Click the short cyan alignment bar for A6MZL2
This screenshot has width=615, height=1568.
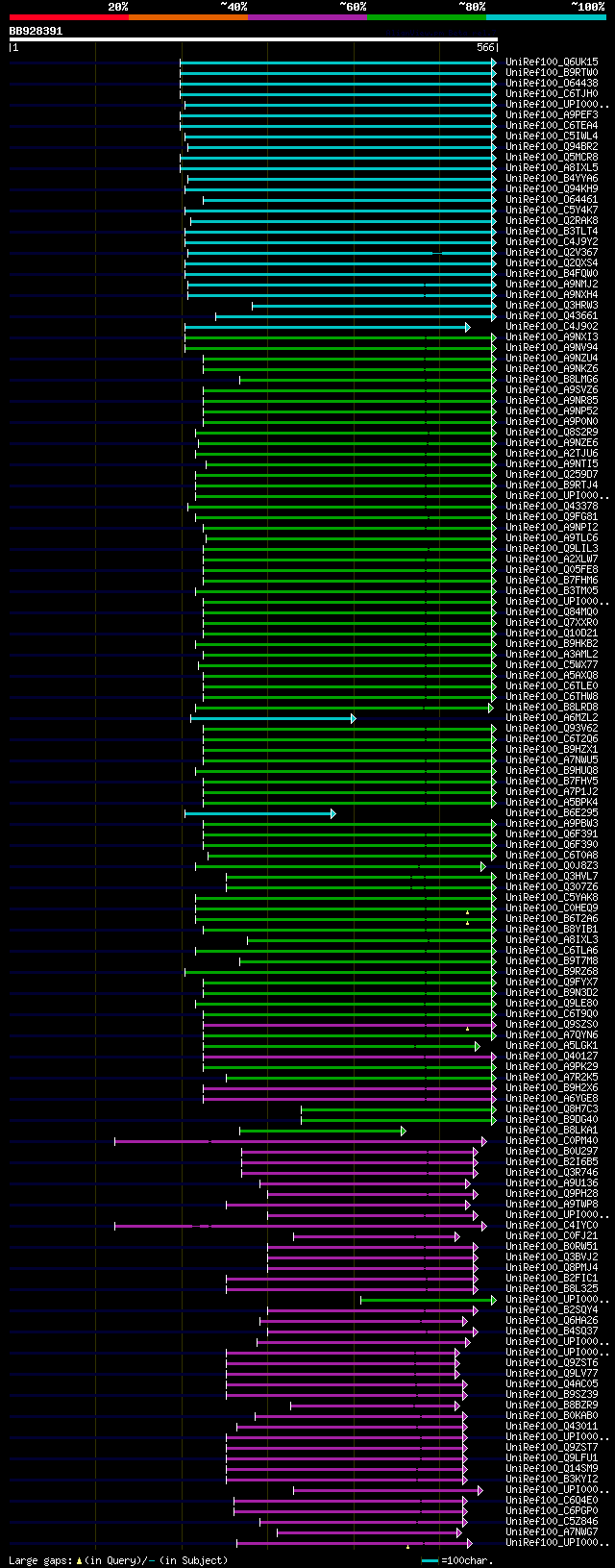click(x=273, y=718)
